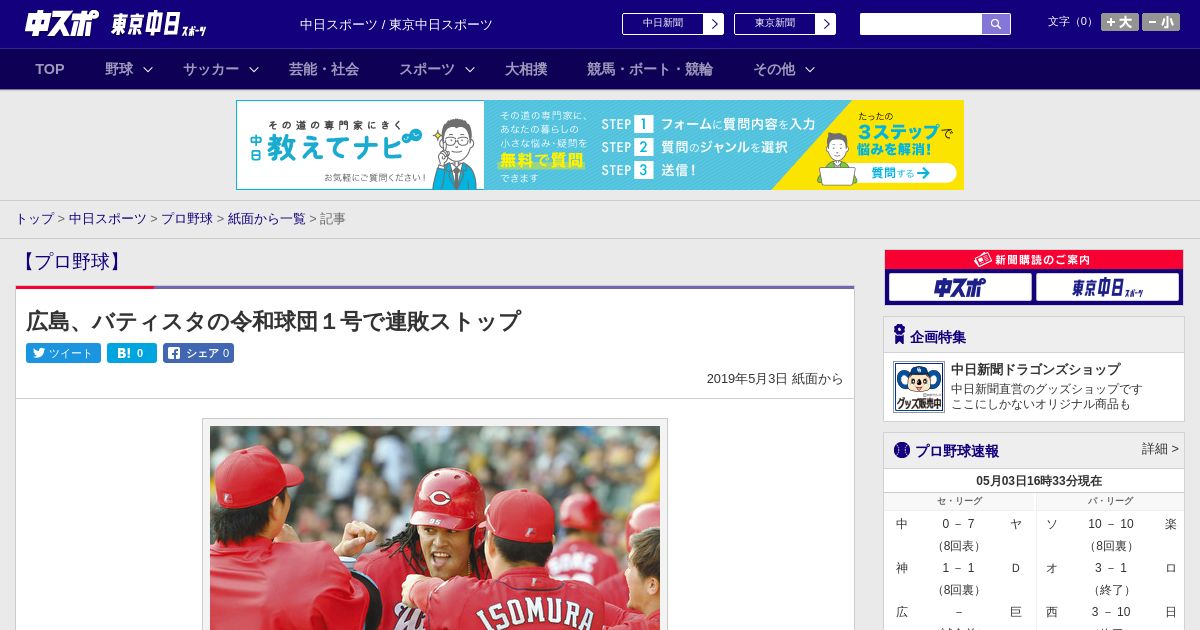Go to 紙面から一覧 in breadcrumb

[266, 218]
